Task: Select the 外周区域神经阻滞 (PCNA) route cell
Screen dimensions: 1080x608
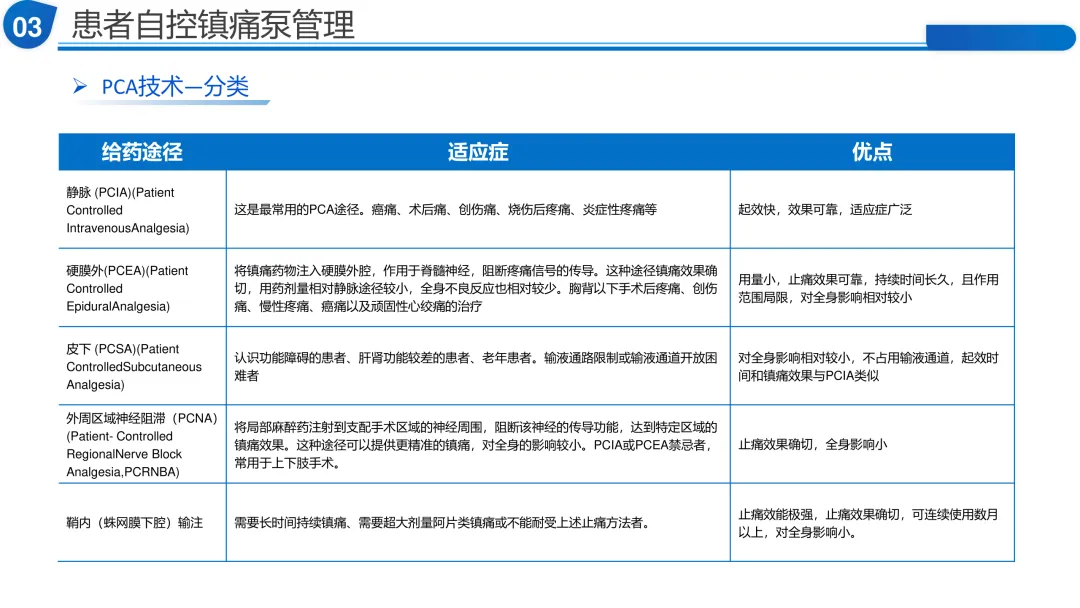Action: (143, 445)
